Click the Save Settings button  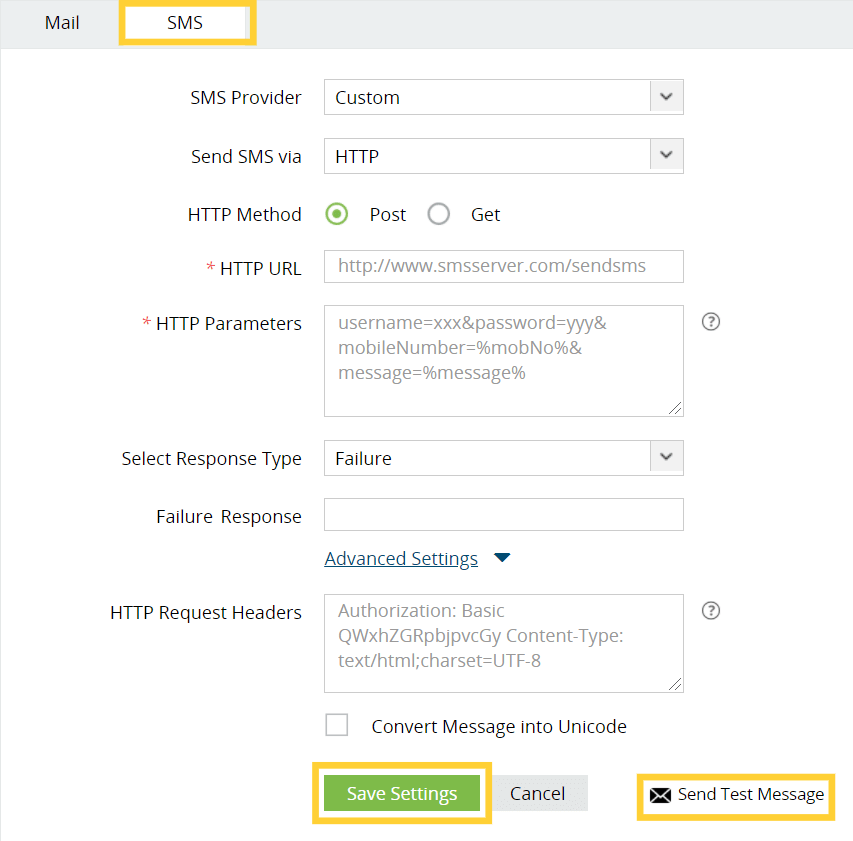pyautogui.click(x=402, y=794)
